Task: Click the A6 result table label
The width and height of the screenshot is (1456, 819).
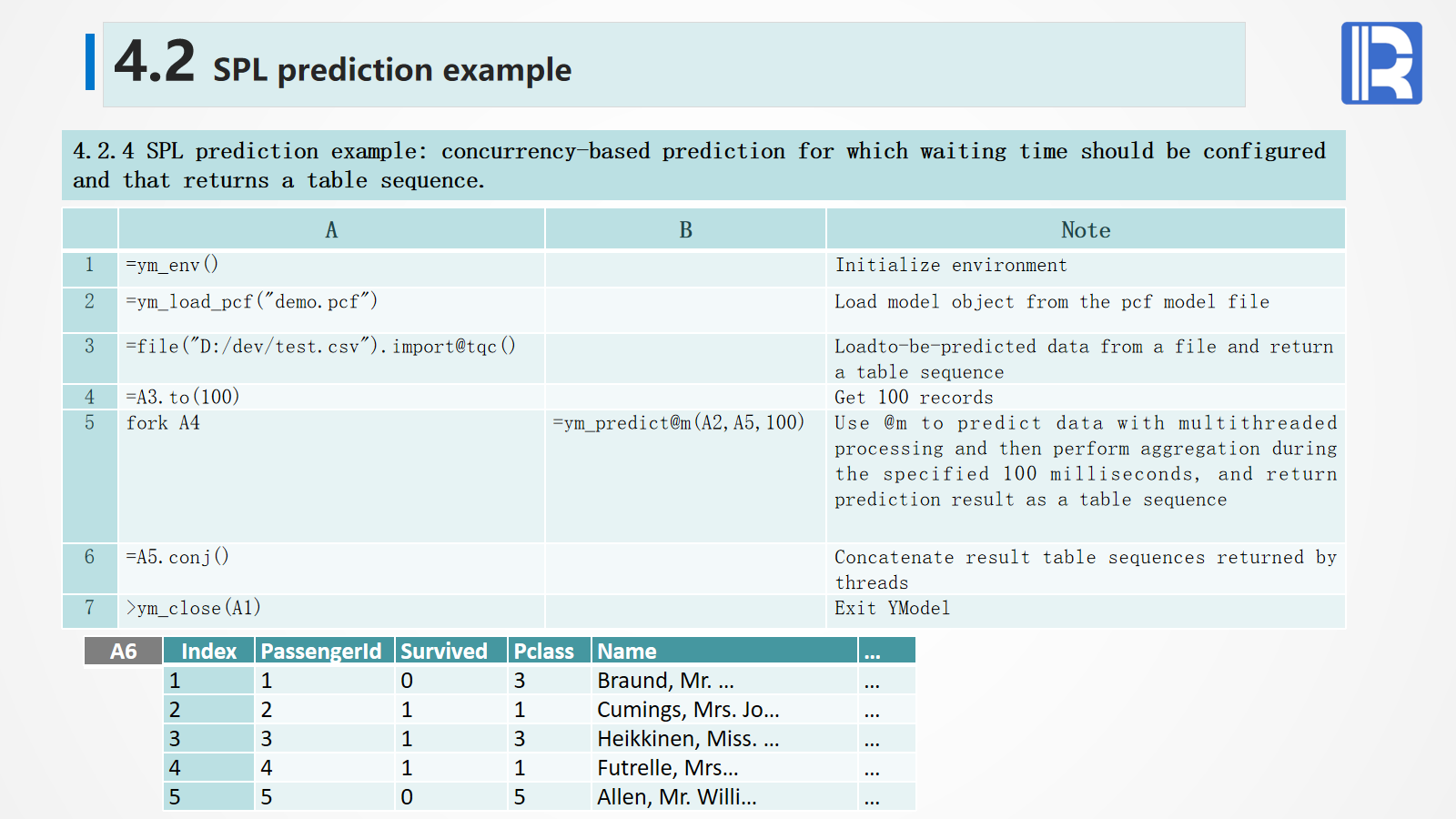Action: click(123, 652)
